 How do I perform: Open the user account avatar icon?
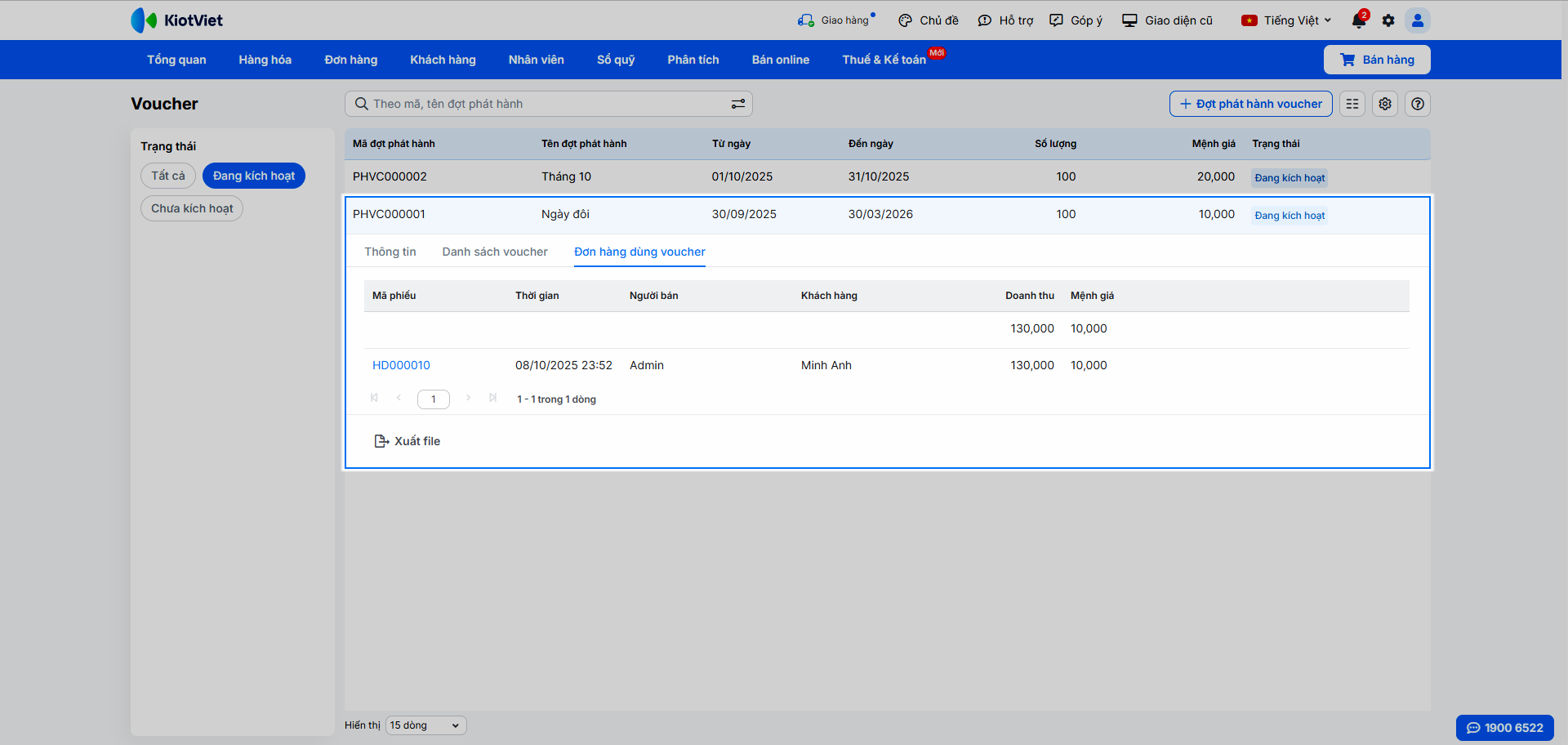(1418, 20)
